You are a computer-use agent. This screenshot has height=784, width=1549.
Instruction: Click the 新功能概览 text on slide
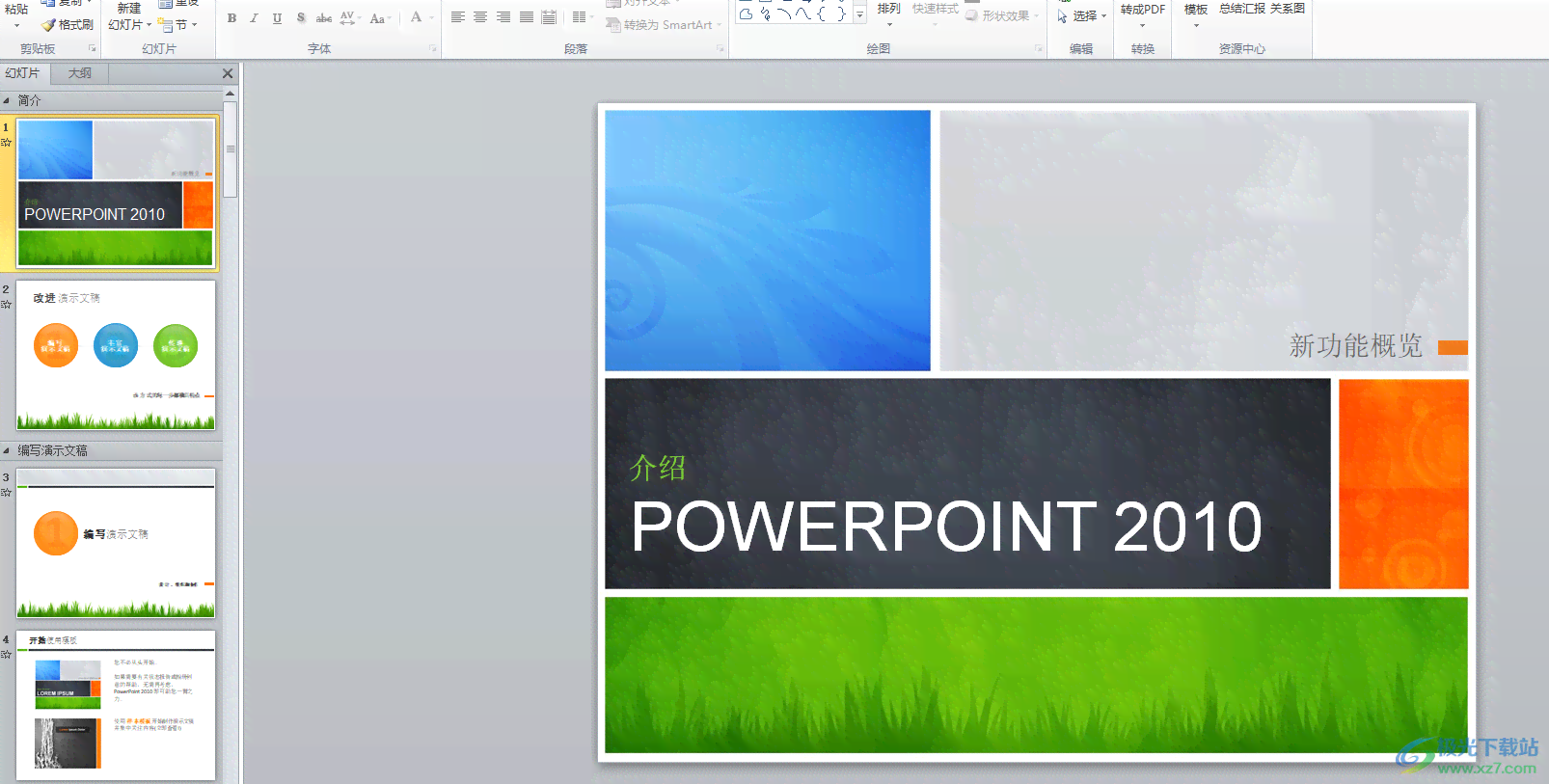pyautogui.click(x=1355, y=345)
